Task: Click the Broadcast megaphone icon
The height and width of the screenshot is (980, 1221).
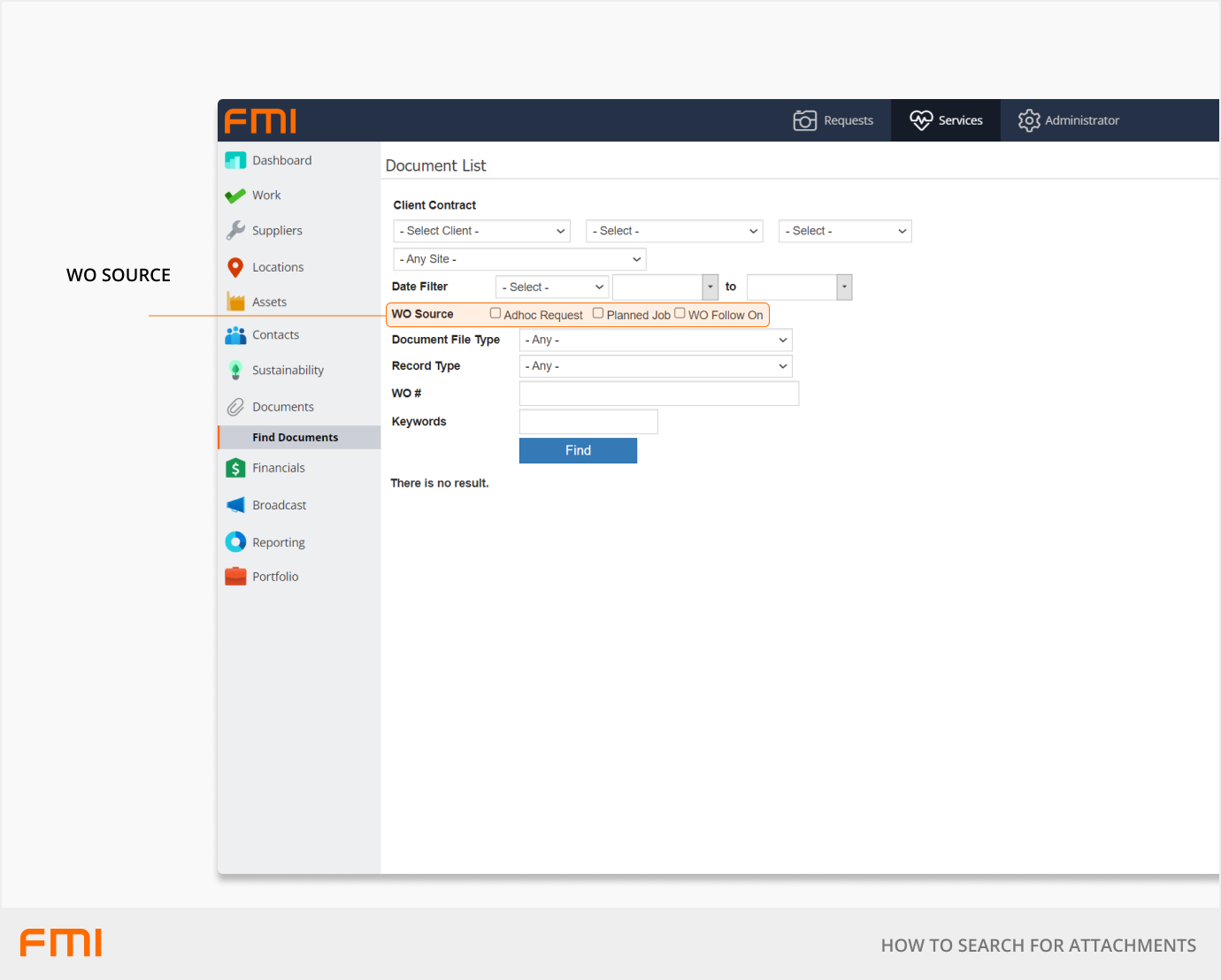Action: [x=235, y=505]
